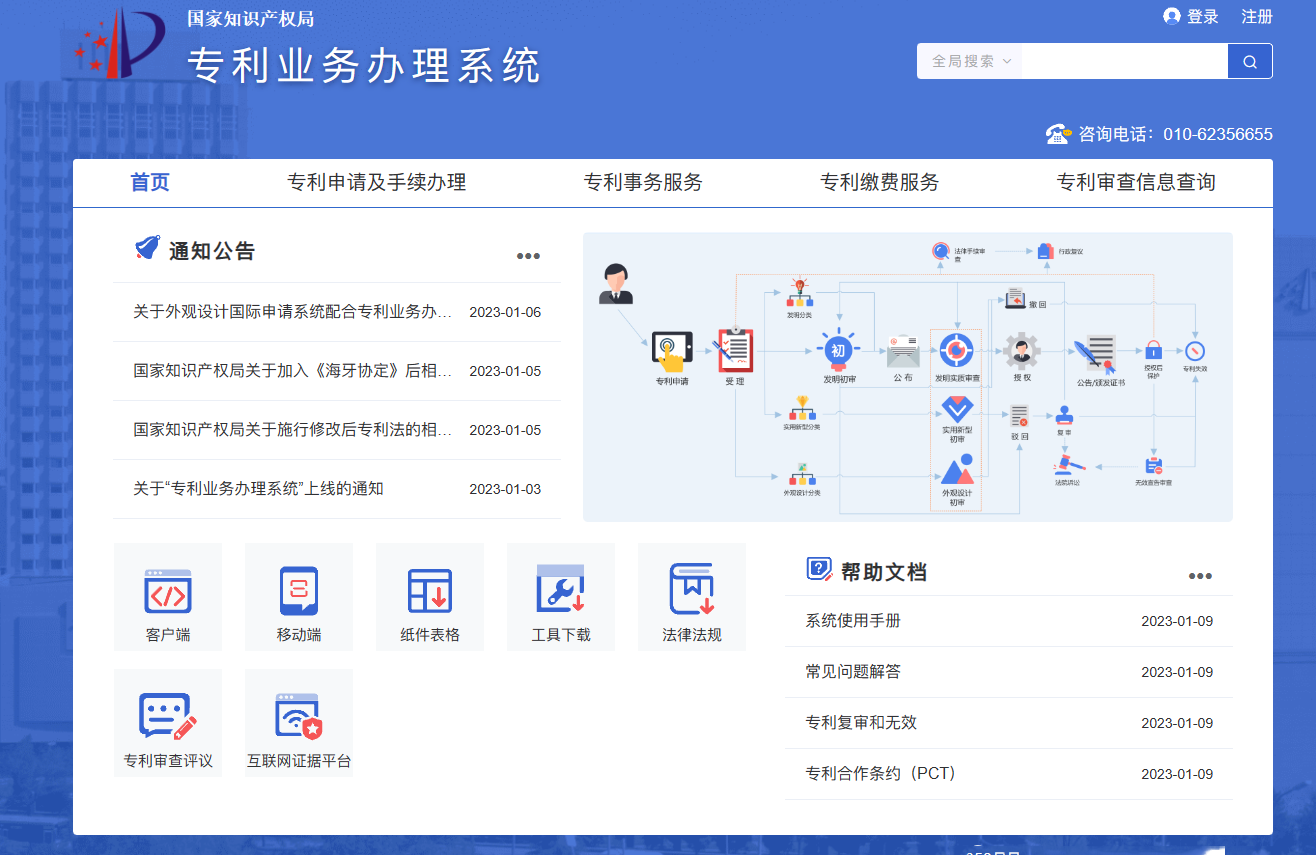Click the 外观设计初审 icon in flowchart
1316x855 pixels.
pos(957,470)
